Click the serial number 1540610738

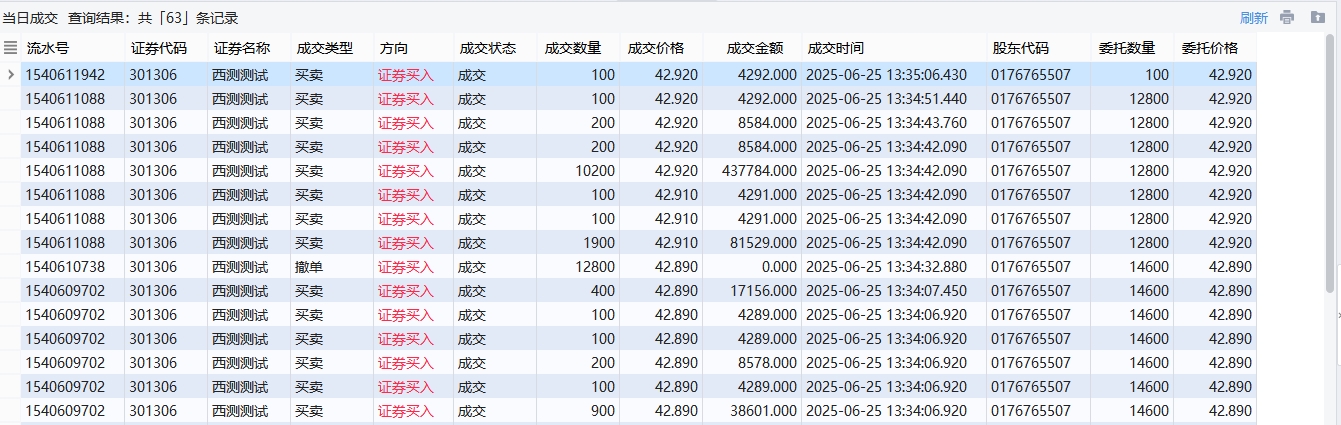tap(65, 267)
